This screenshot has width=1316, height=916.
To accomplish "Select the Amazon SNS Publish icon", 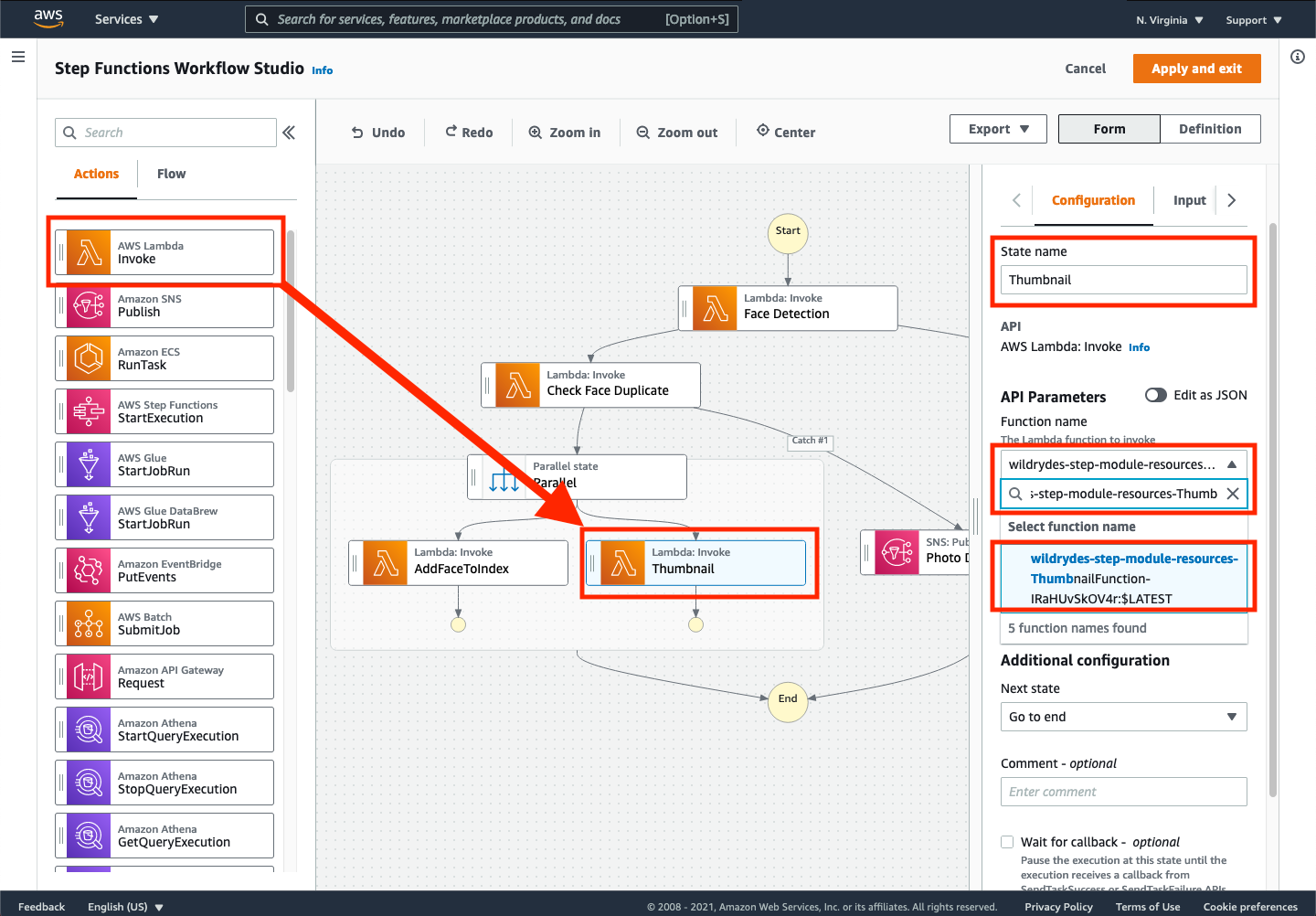I will click(89, 305).
